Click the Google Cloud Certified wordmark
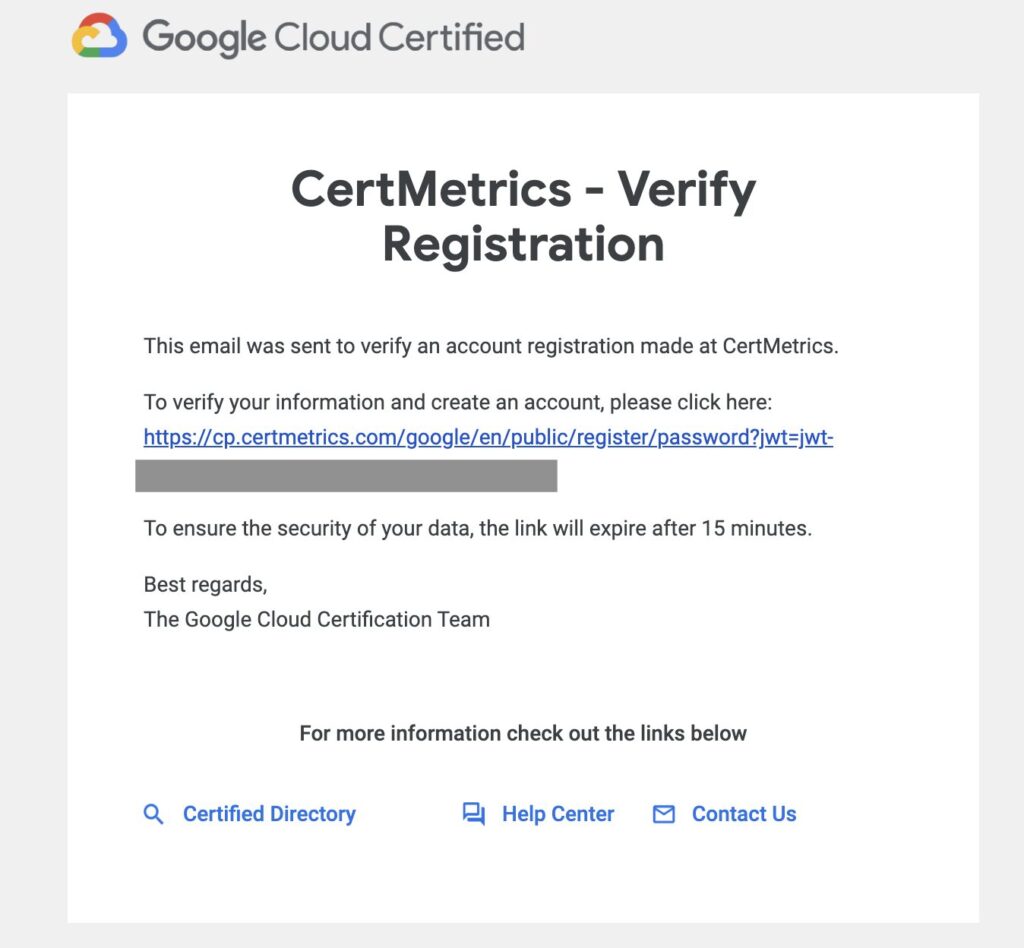 [333, 37]
